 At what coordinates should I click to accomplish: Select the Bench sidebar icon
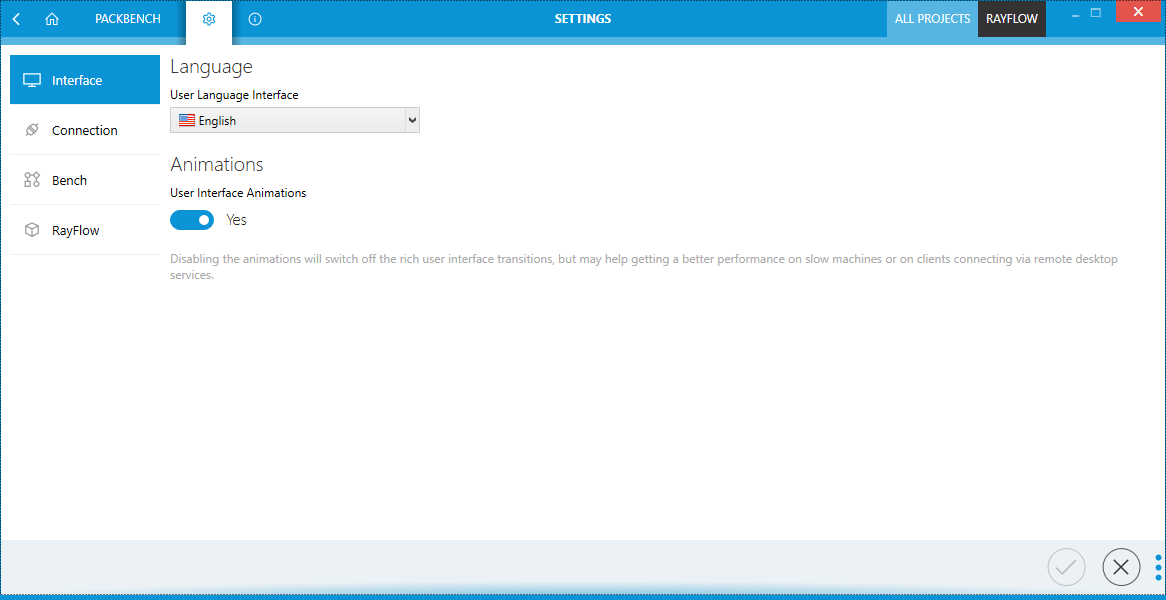(31, 179)
